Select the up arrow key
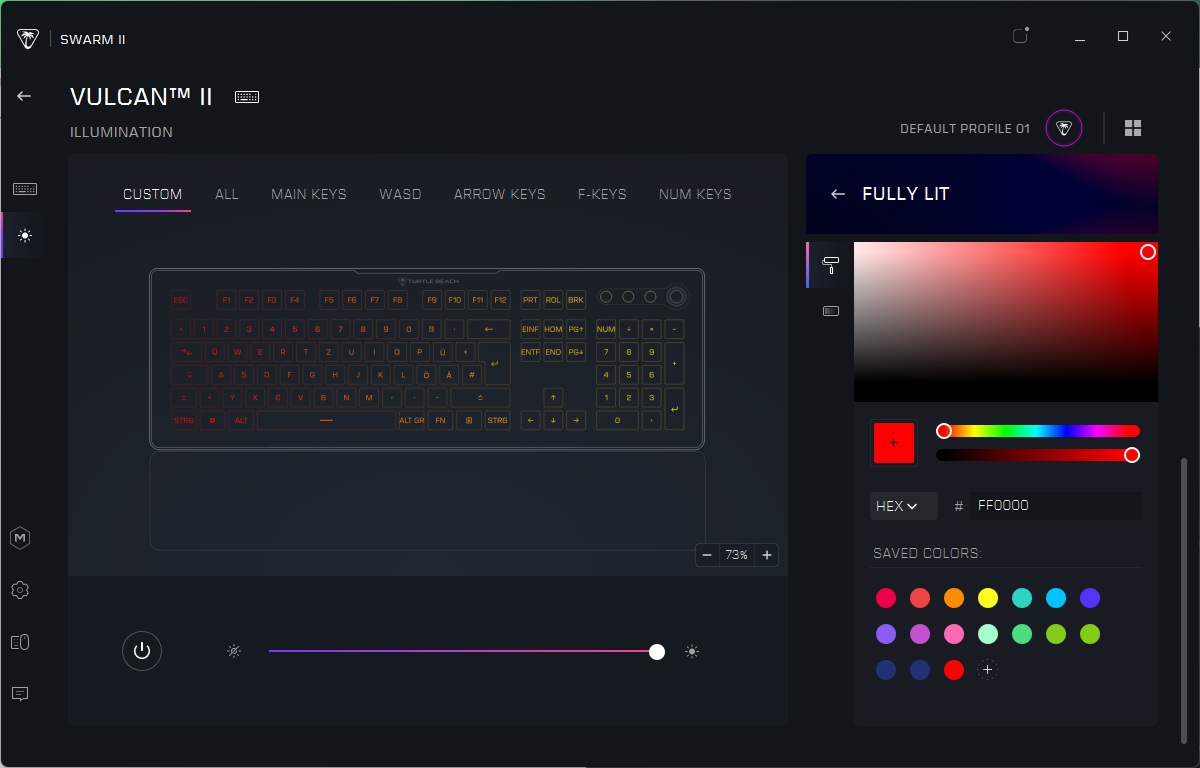Image resolution: width=1200 pixels, height=768 pixels. click(x=553, y=397)
